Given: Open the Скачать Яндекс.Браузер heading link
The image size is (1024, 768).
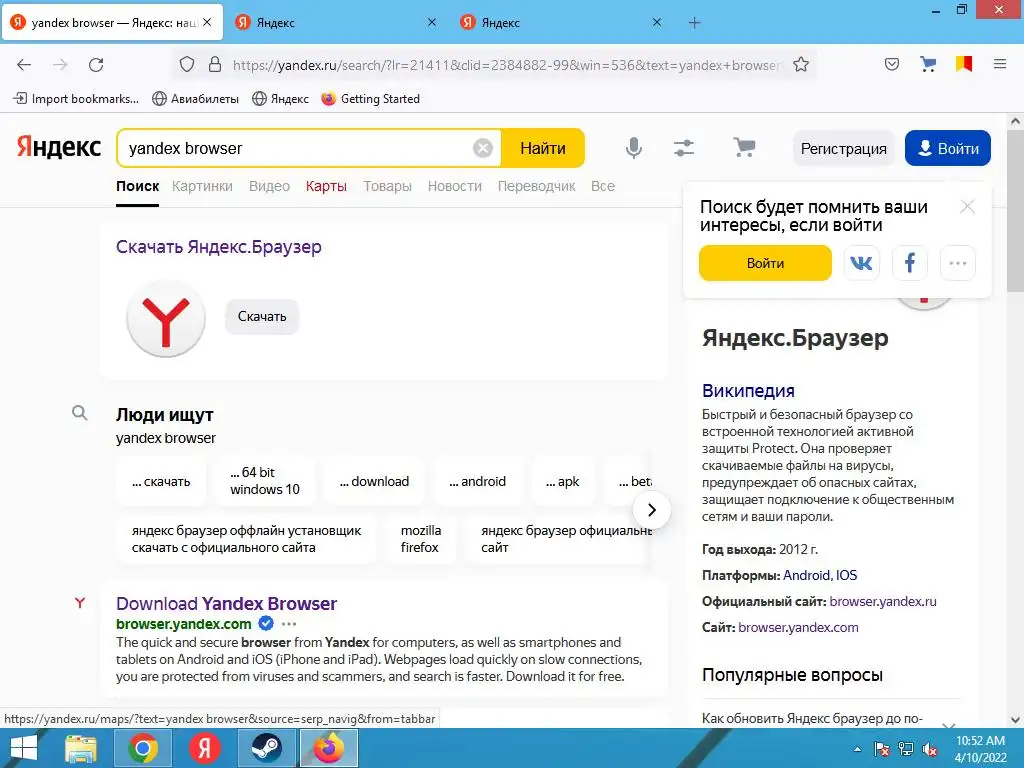Looking at the screenshot, I should [219, 247].
